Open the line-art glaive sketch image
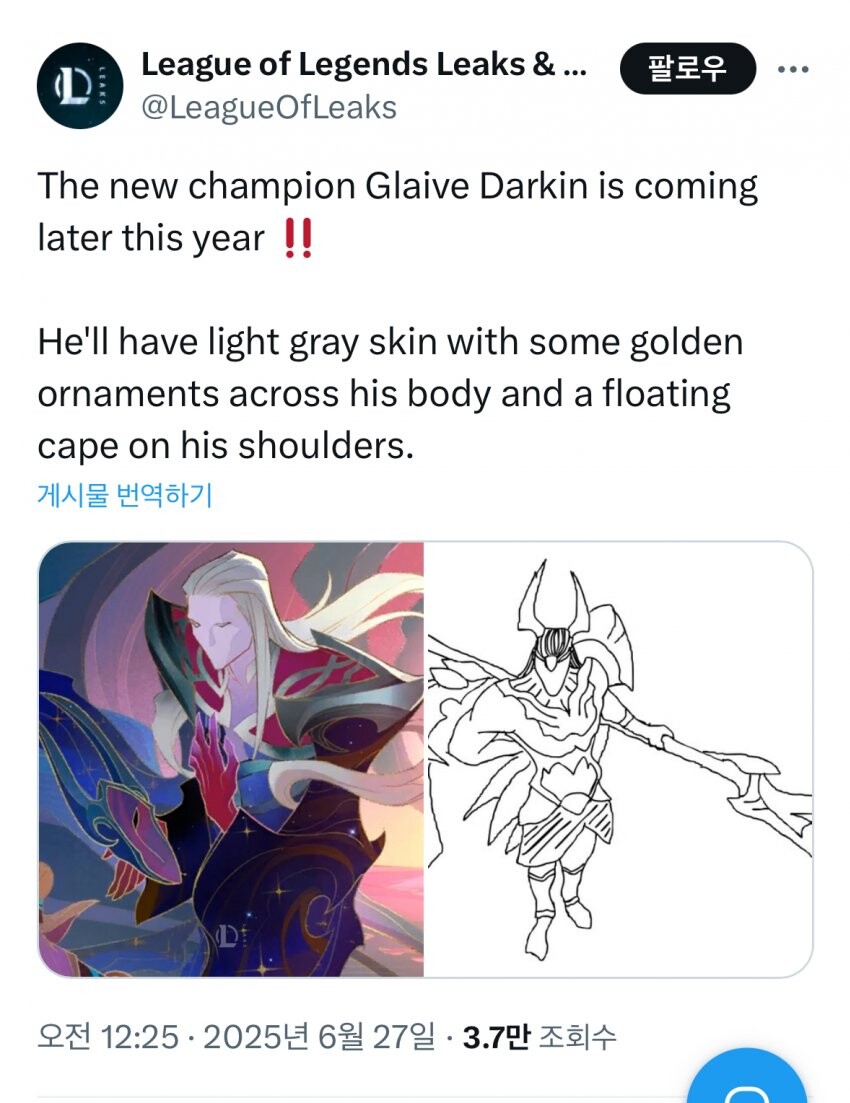 [x=619, y=759]
